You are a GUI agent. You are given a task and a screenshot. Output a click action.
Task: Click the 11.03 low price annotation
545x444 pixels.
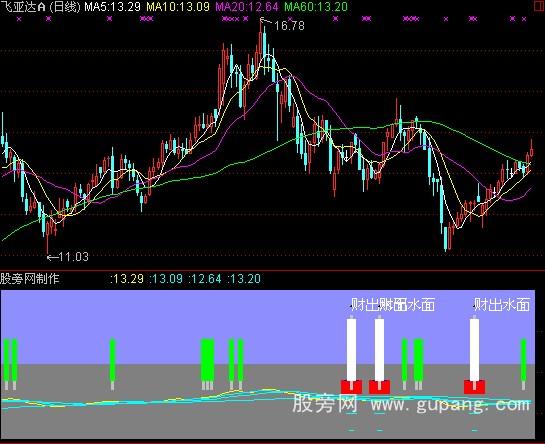click(73, 257)
